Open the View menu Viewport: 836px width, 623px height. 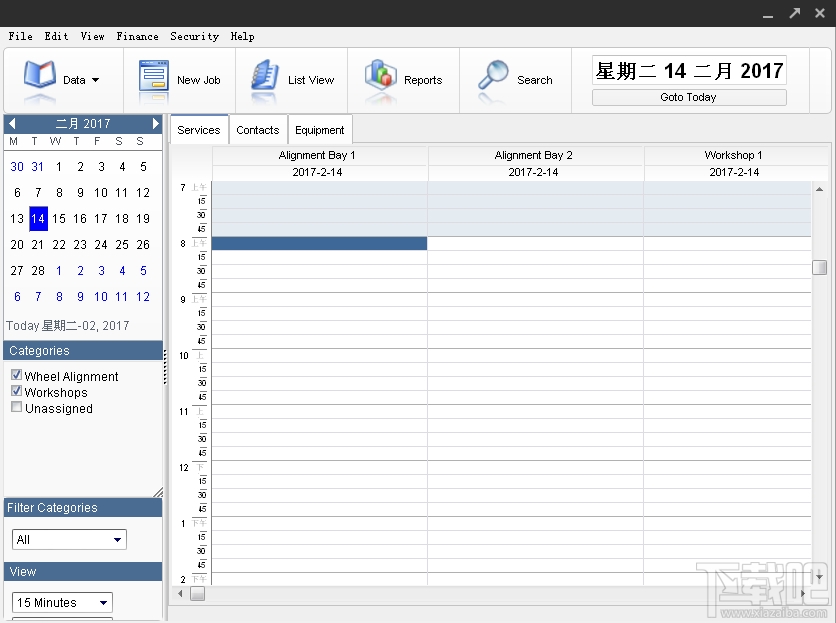pos(93,36)
